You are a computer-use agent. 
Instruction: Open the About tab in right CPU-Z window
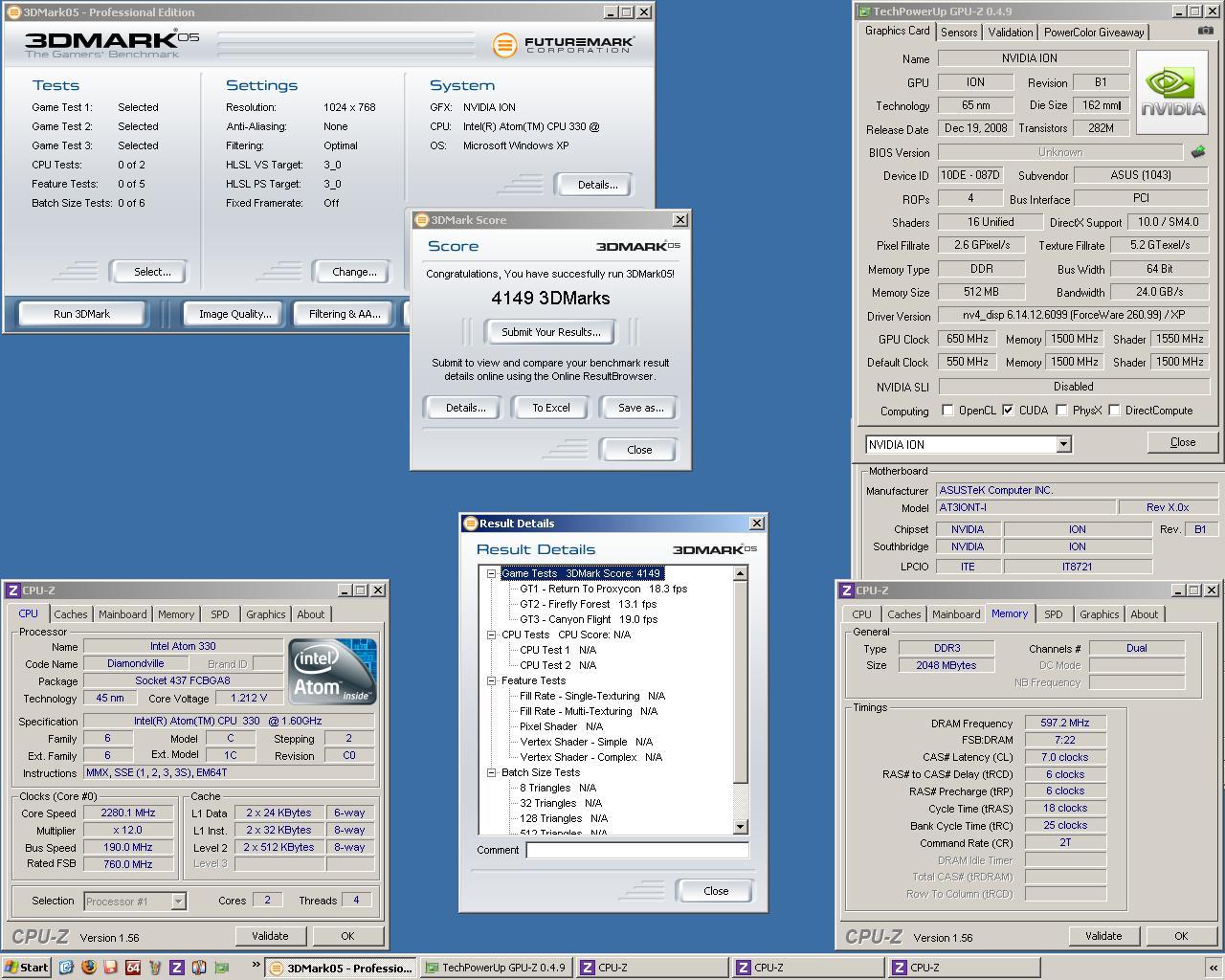(1144, 614)
